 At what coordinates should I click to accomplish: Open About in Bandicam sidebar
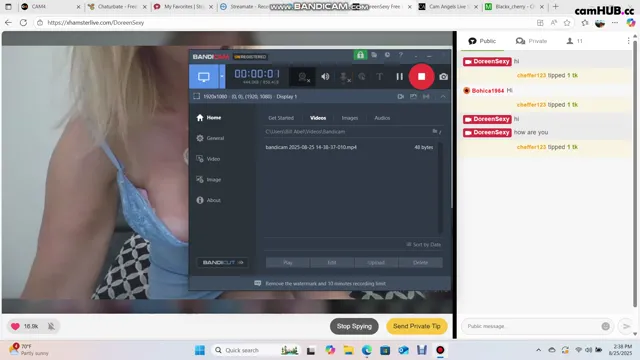[x=209, y=200]
